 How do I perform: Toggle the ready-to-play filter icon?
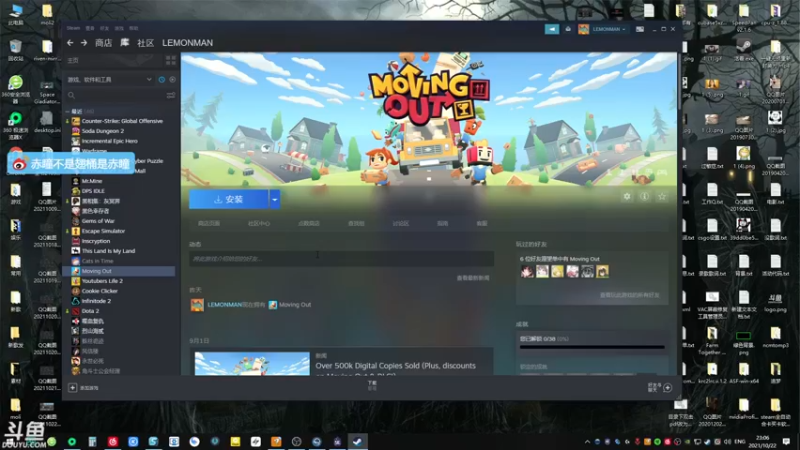coord(172,80)
